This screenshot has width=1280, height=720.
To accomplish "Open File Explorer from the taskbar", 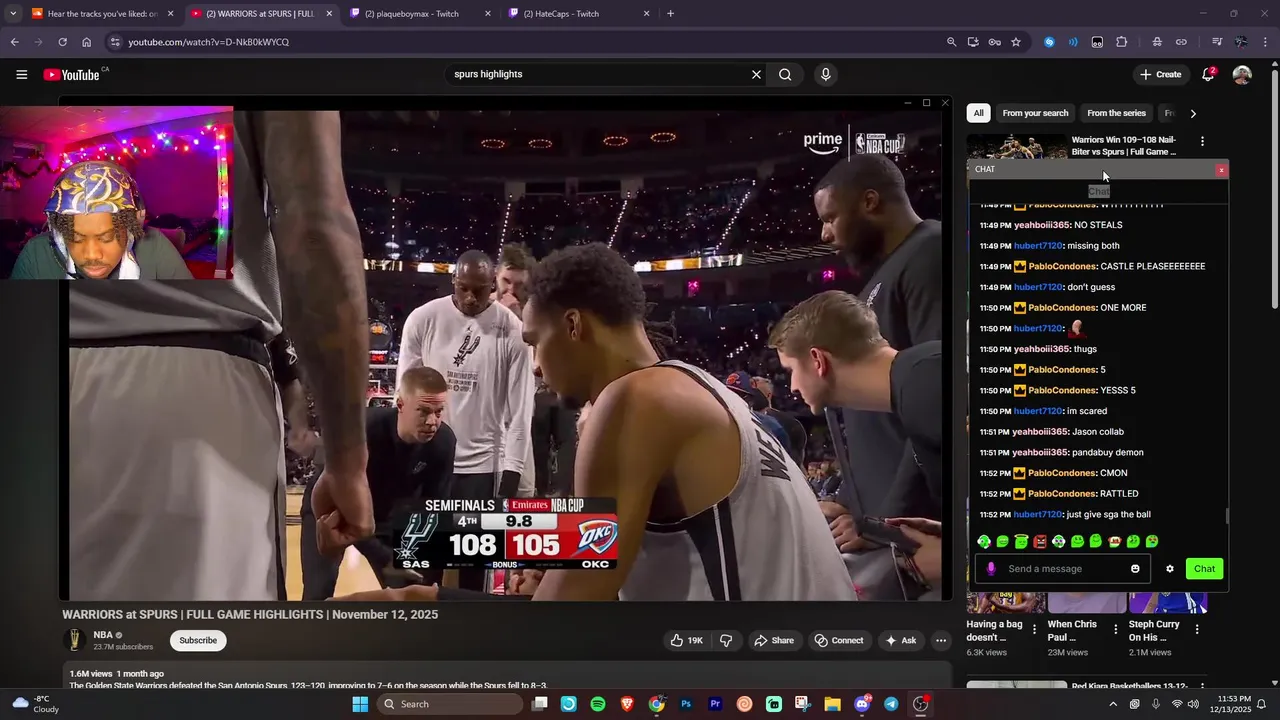I will coord(832,704).
